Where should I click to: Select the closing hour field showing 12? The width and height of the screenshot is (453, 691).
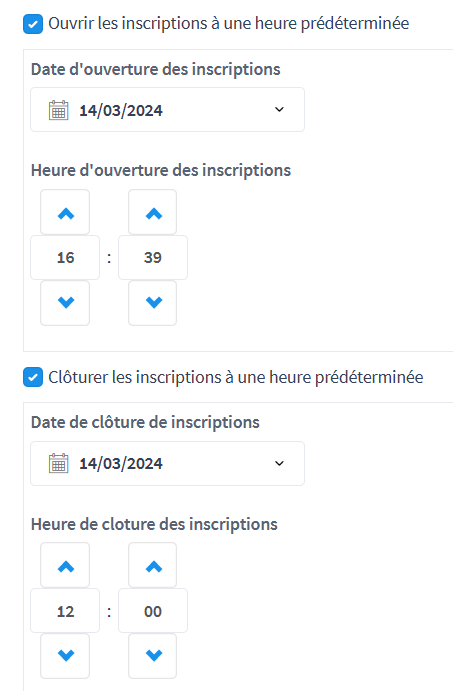coord(65,611)
